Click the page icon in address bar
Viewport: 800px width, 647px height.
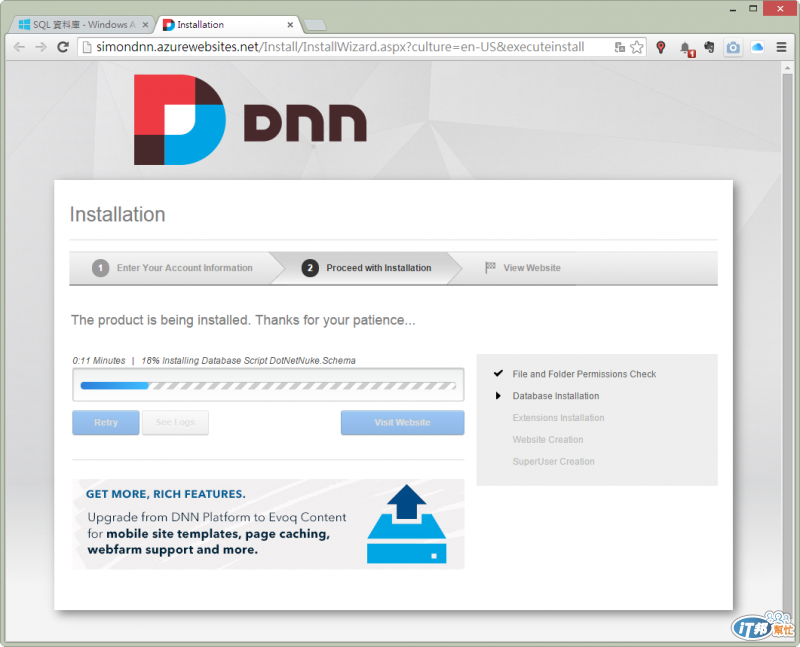(x=87, y=47)
